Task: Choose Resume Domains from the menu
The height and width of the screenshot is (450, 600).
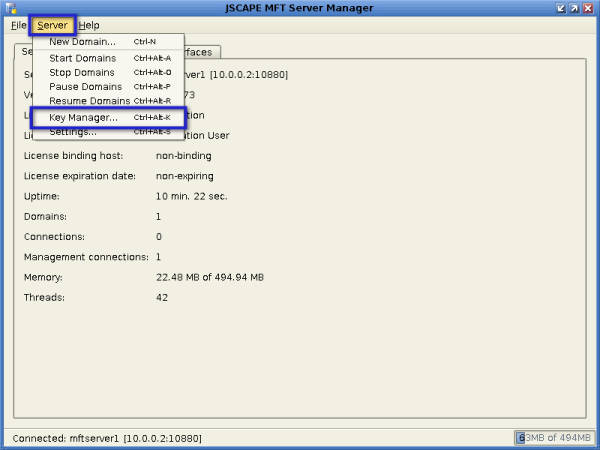Action: (109, 101)
